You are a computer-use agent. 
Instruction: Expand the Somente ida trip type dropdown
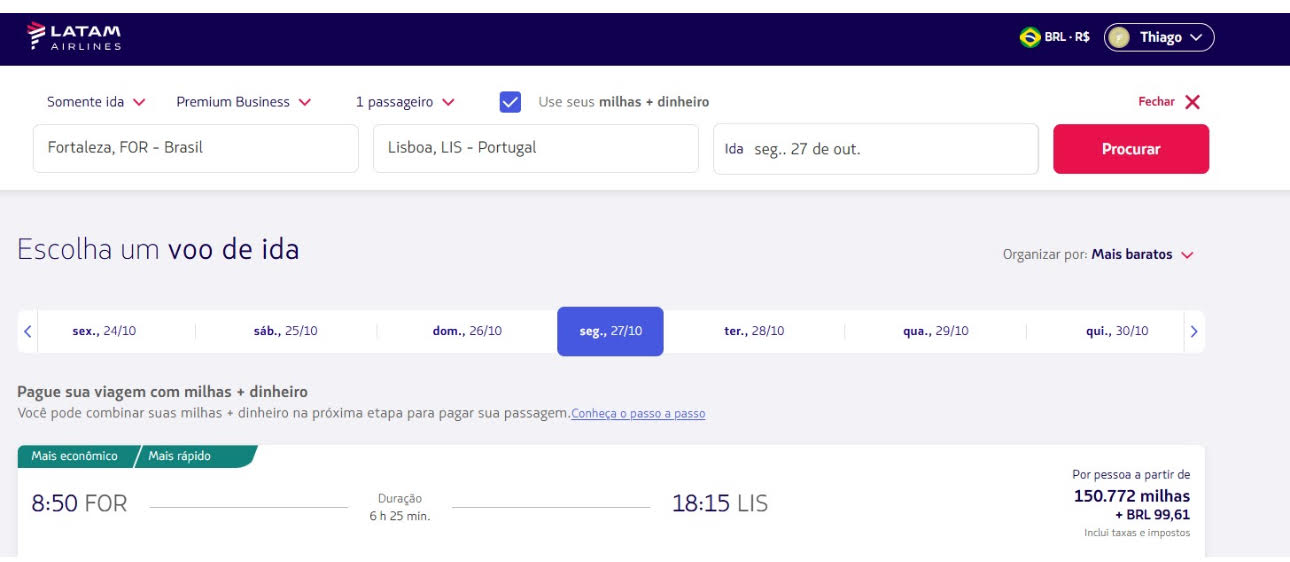96,102
